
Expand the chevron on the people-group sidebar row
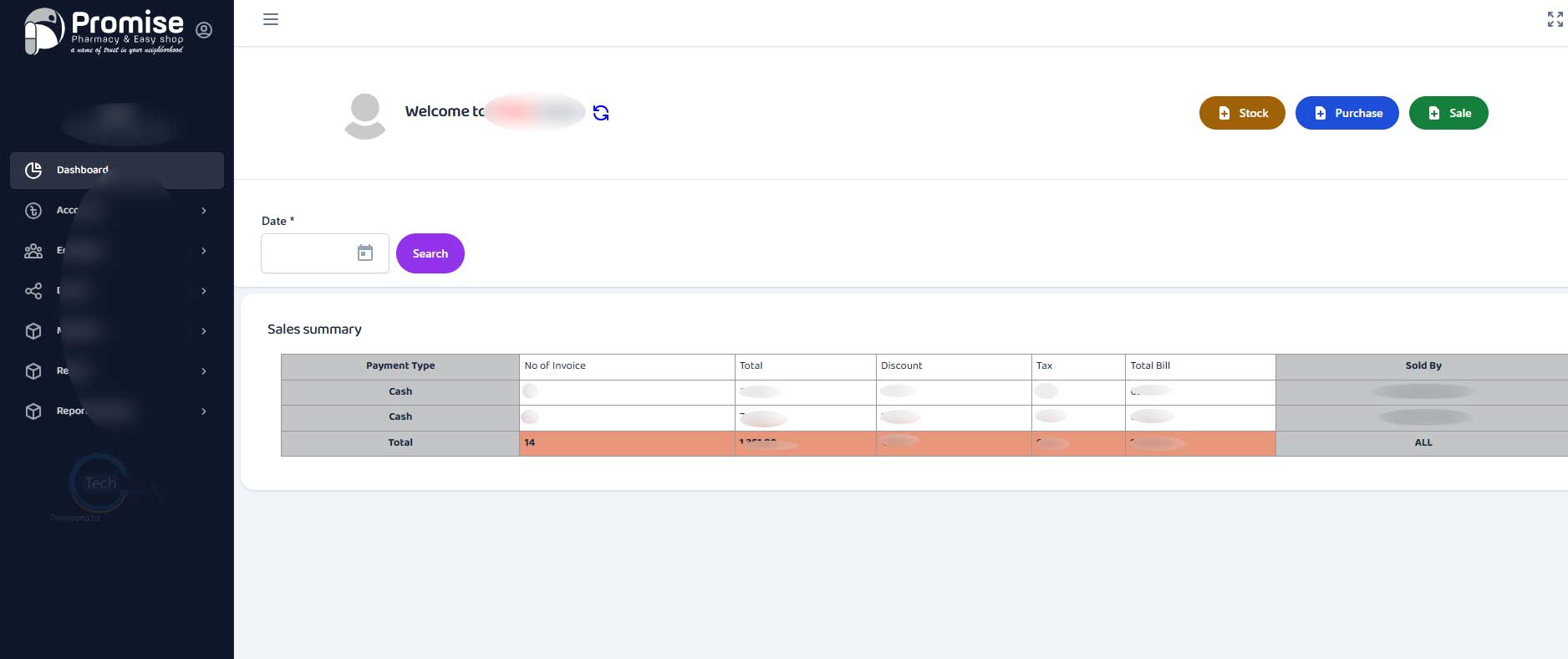(x=204, y=251)
